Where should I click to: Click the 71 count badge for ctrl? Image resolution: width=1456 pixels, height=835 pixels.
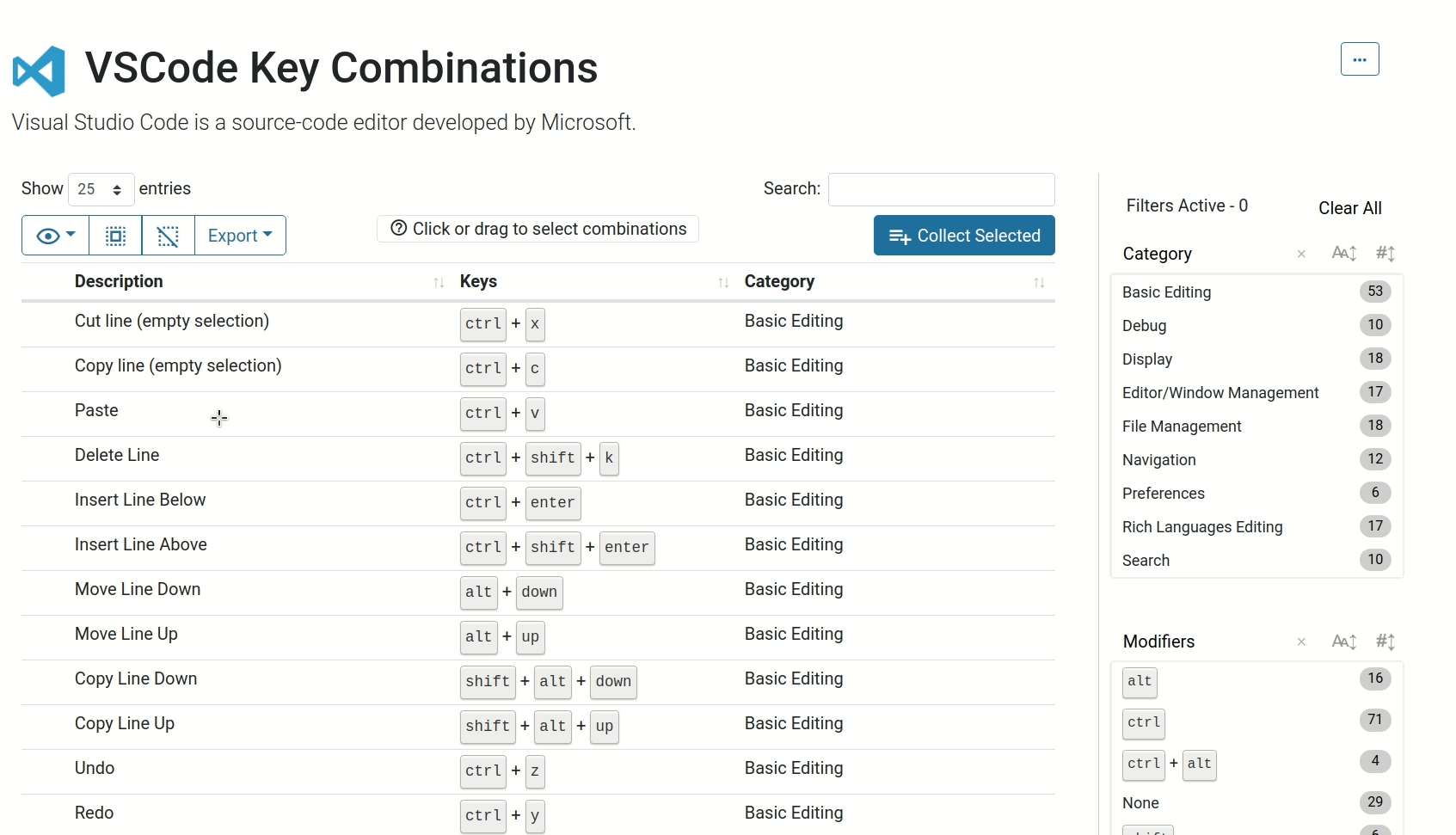pos(1375,720)
